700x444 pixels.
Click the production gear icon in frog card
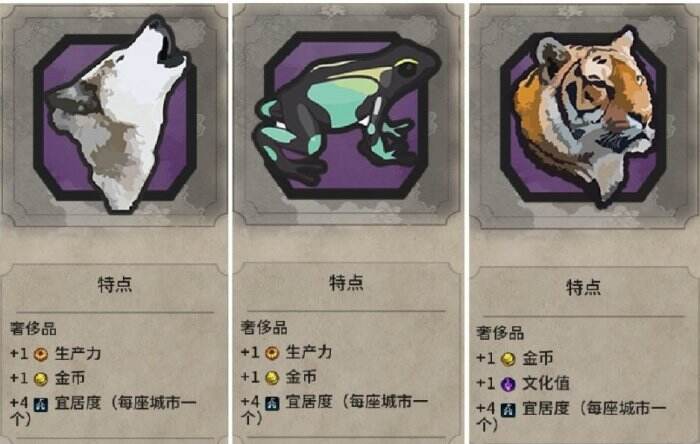coord(272,353)
